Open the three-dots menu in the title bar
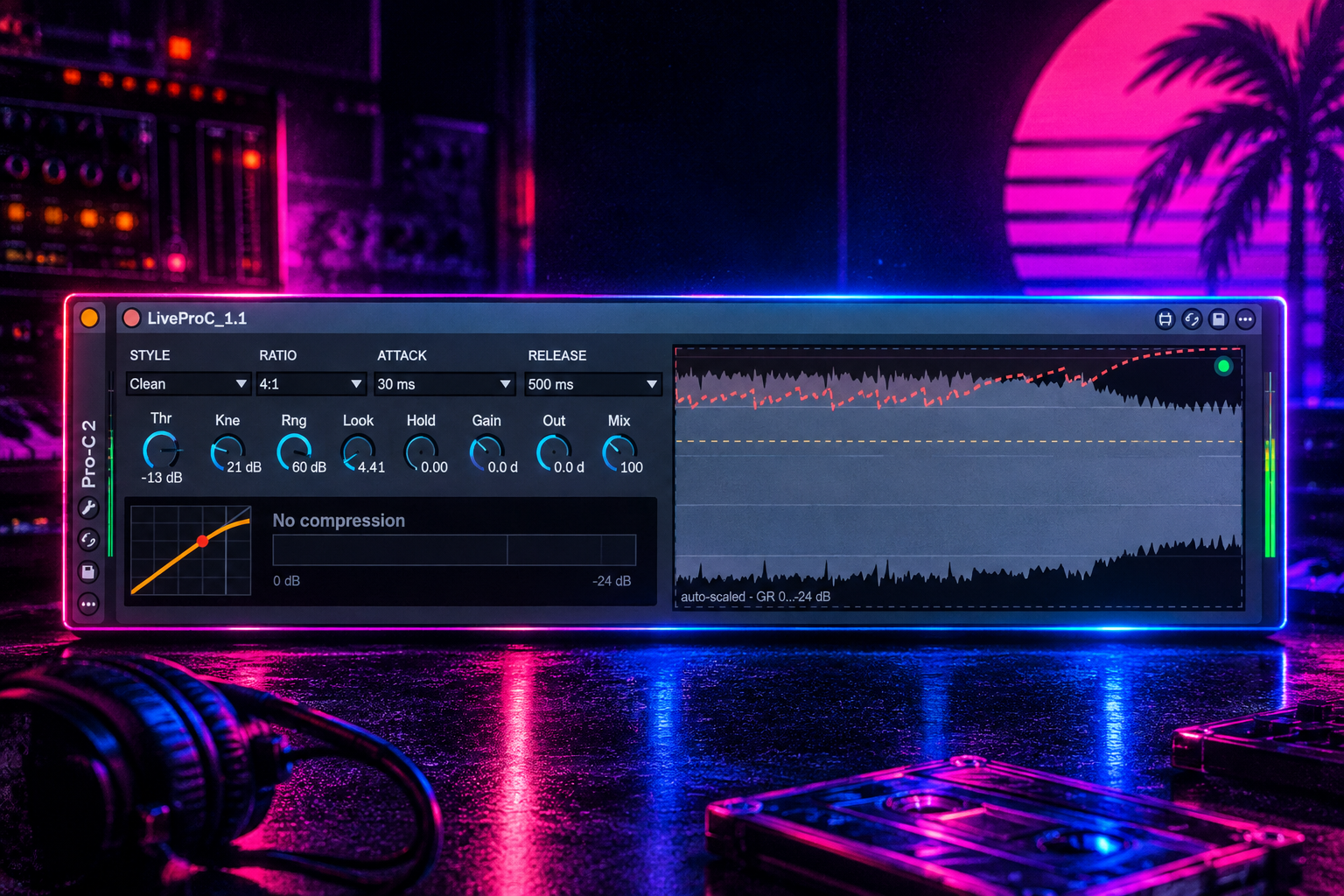Viewport: 1344px width, 896px height. point(1245,319)
